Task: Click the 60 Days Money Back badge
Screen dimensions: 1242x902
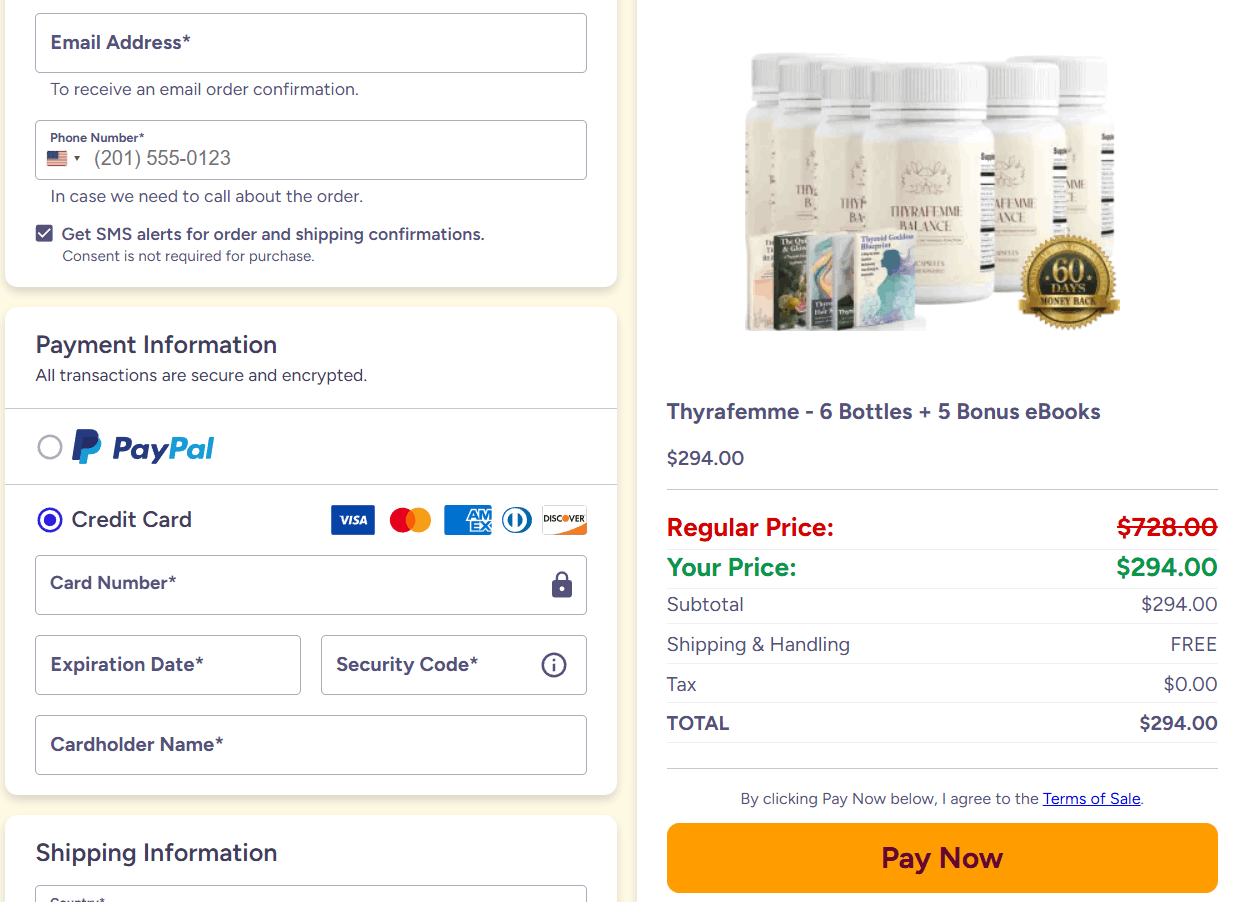Action: [x=1068, y=281]
